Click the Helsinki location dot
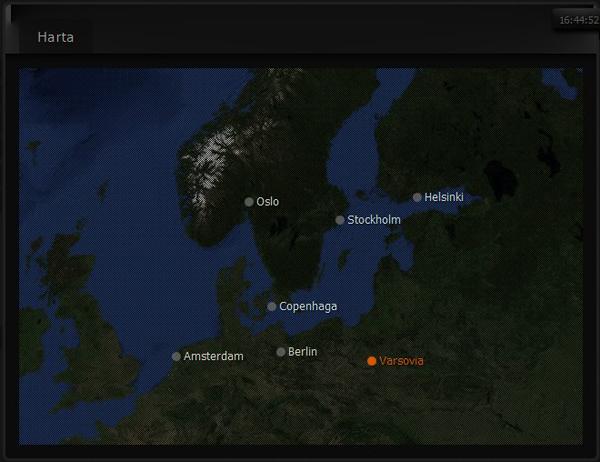The height and width of the screenshot is (462, 600). pos(417,198)
